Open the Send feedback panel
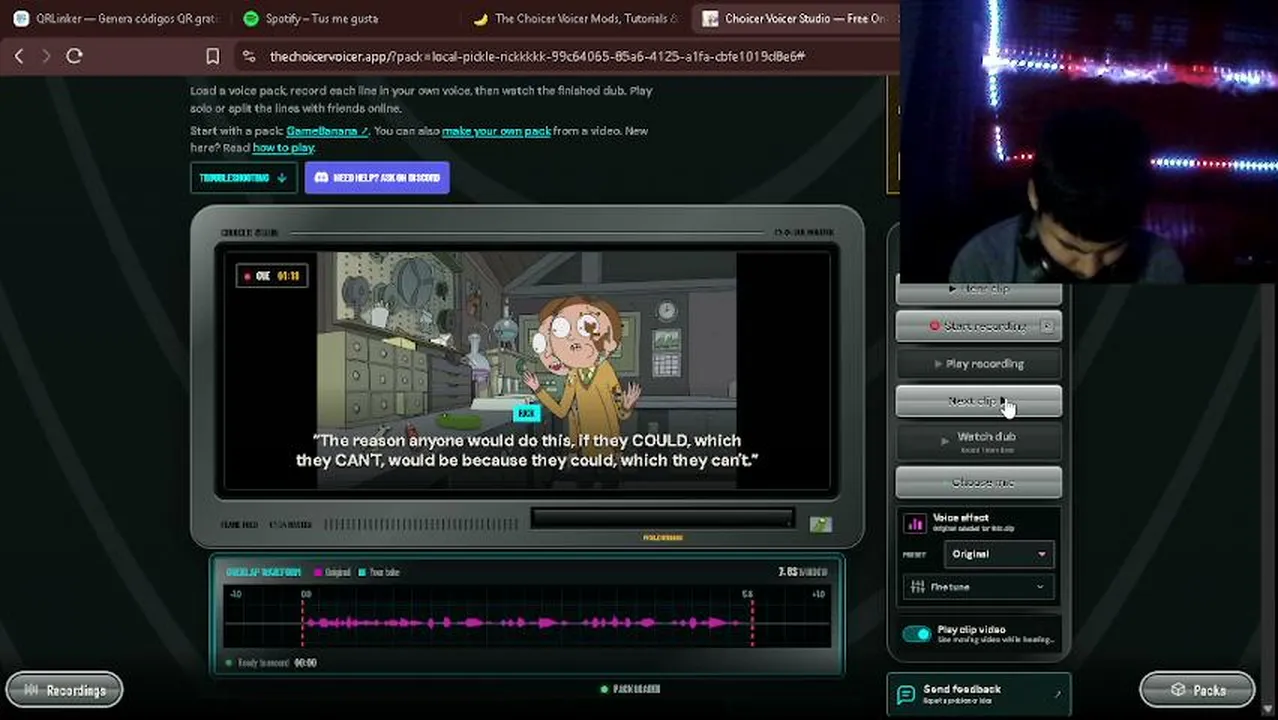Viewport: 1278px width, 720px height. click(978, 694)
